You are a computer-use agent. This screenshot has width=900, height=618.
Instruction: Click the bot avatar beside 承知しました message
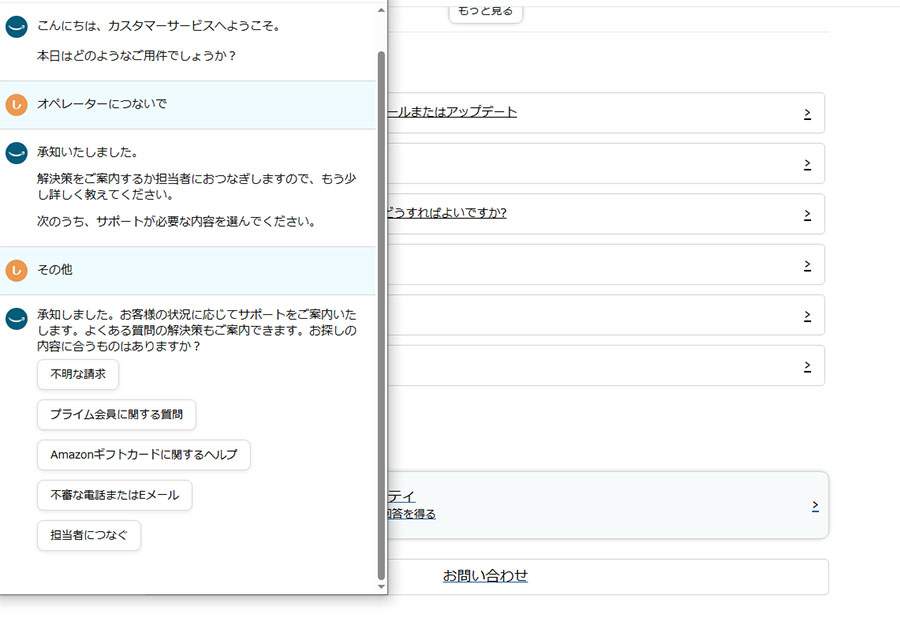coord(17,318)
